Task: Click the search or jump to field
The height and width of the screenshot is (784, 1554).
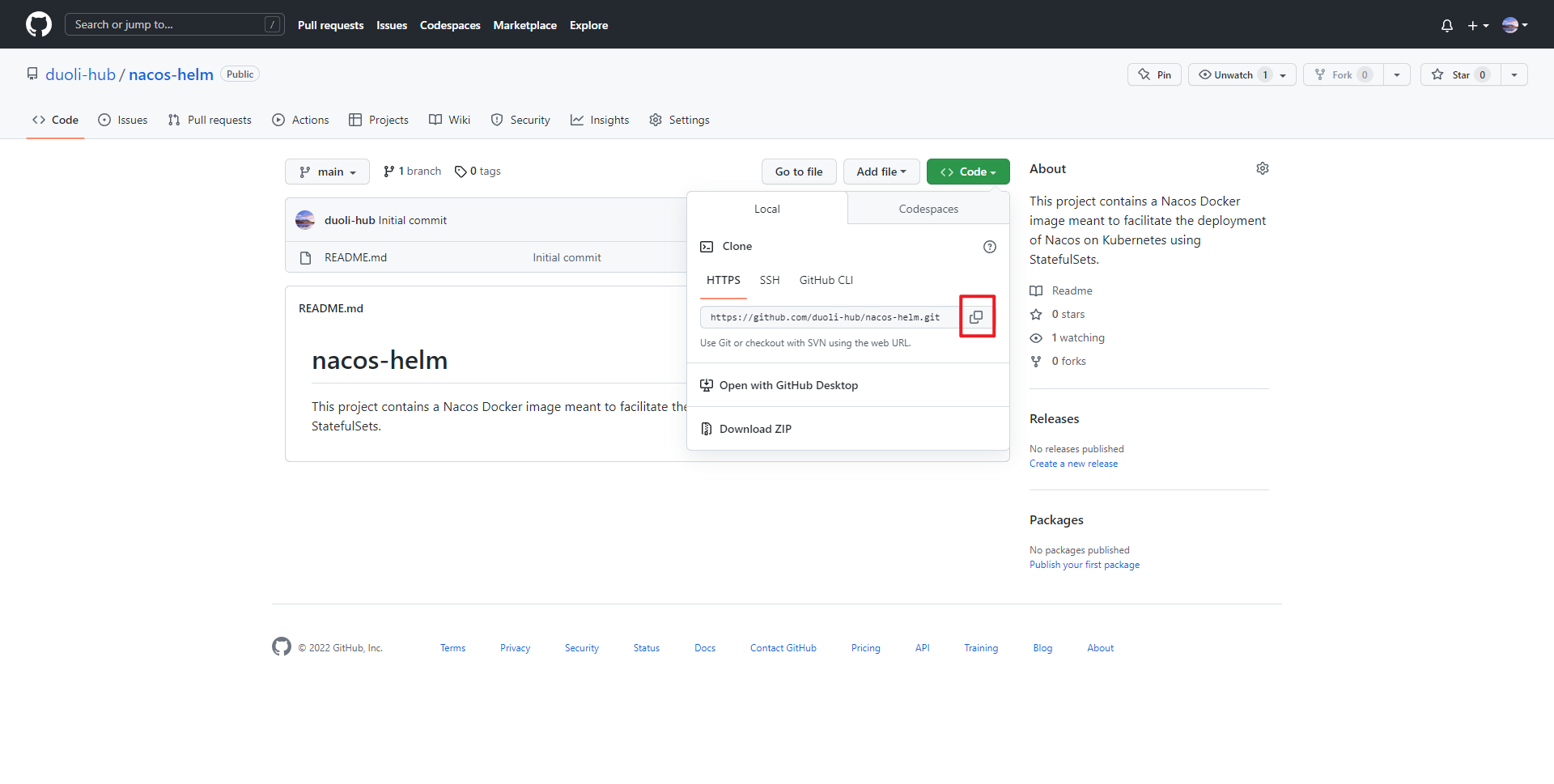Action: point(174,24)
